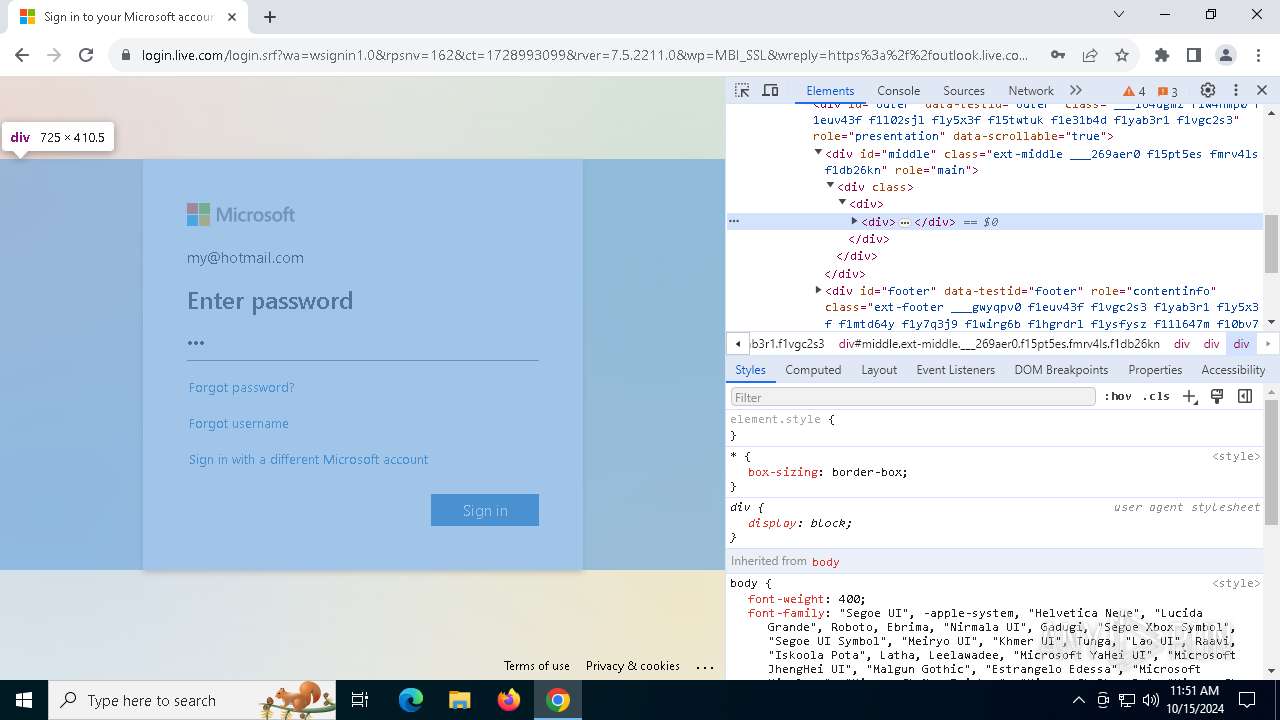
Task: Select the Computed styles tab
Action: [x=813, y=370]
